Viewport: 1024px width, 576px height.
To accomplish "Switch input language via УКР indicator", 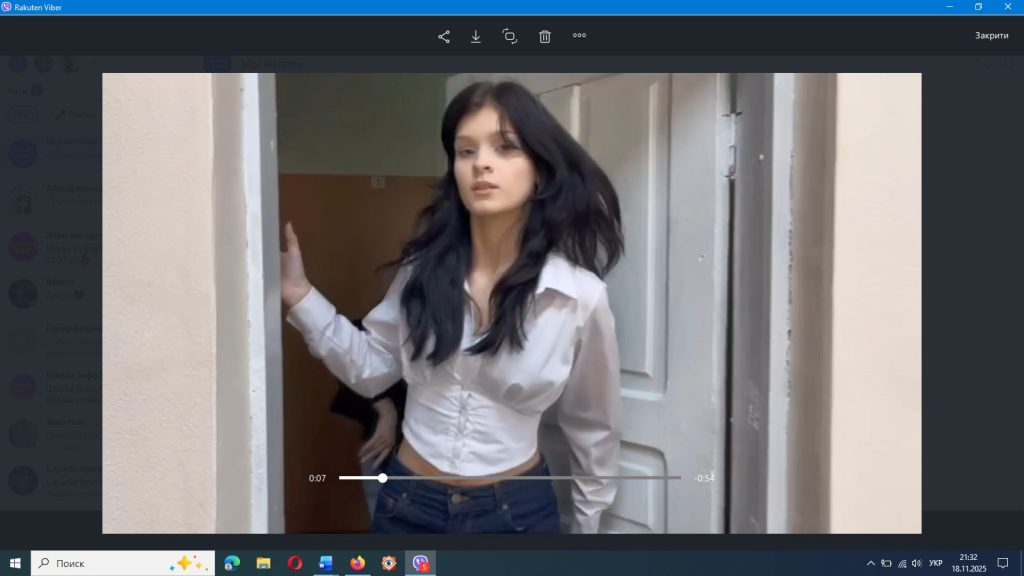I will point(935,563).
